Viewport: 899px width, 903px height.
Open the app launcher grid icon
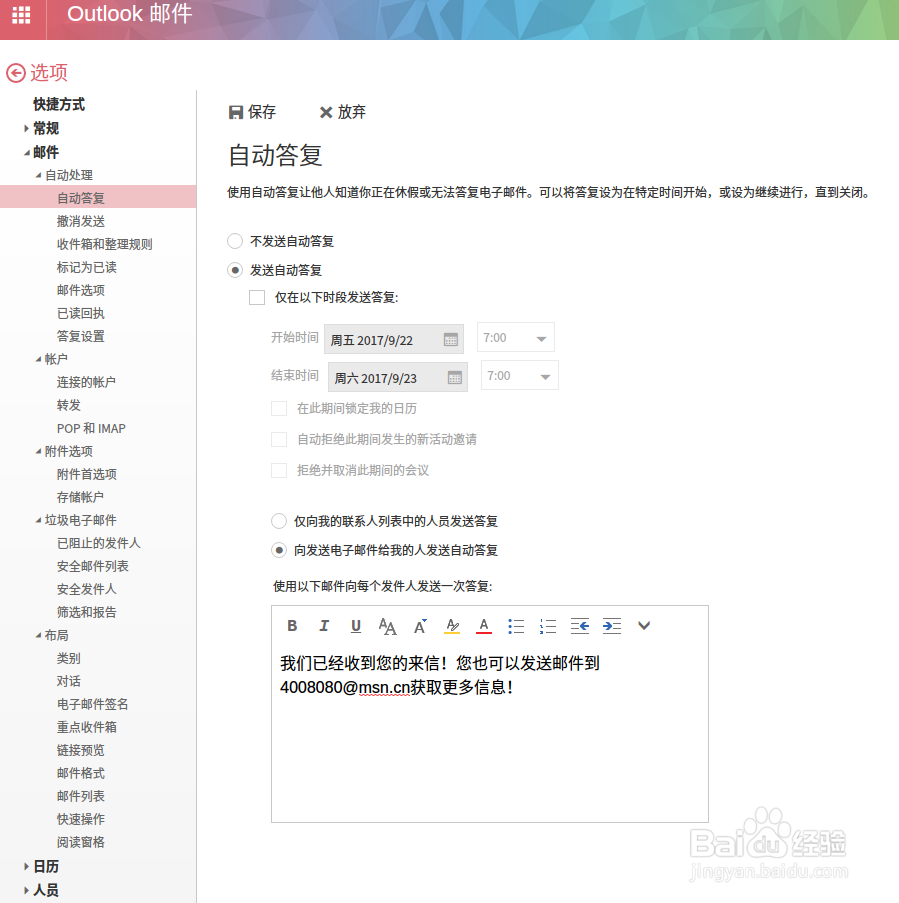(21, 14)
